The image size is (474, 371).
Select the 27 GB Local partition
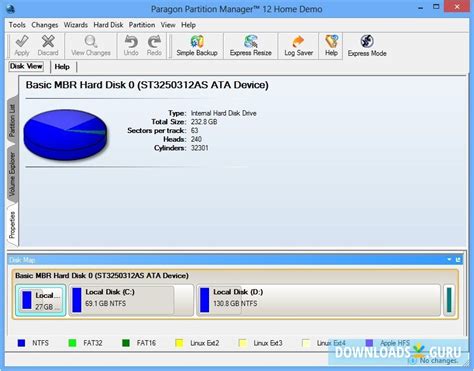tap(41, 300)
